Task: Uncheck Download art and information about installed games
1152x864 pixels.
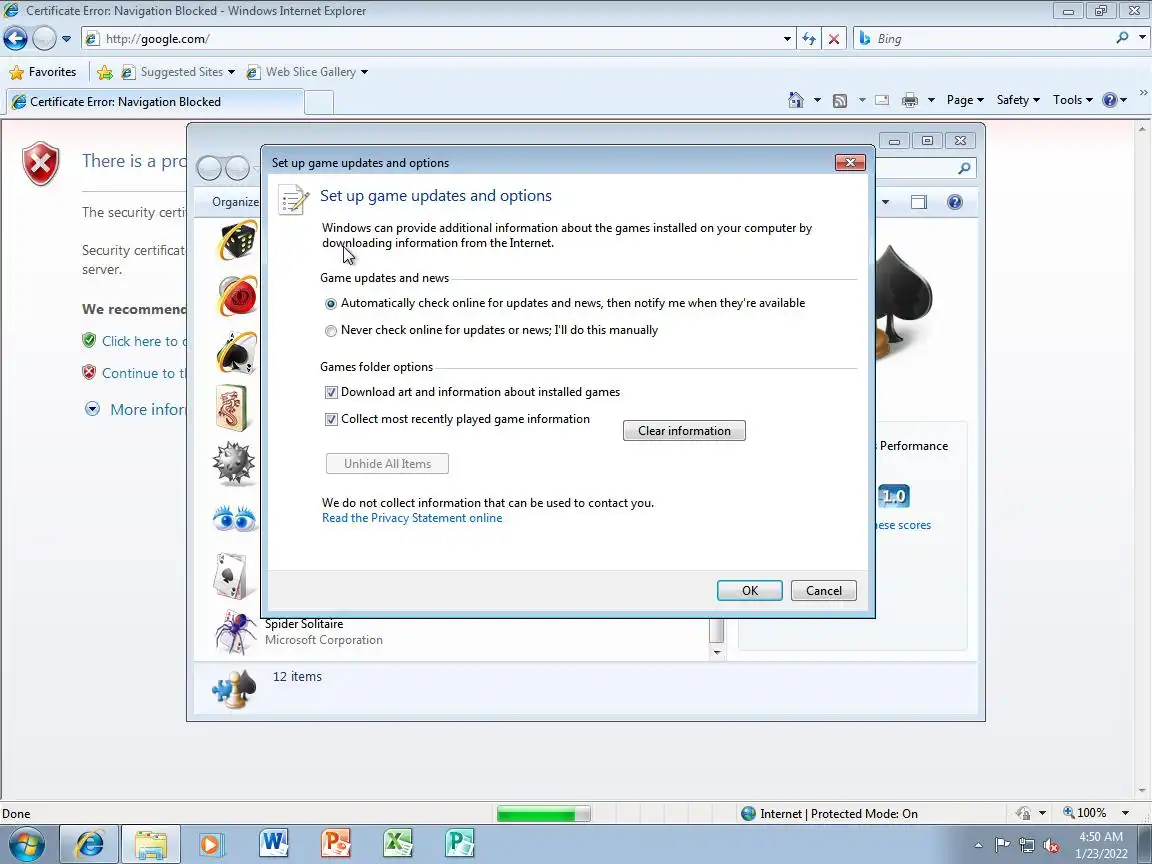Action: [331, 392]
